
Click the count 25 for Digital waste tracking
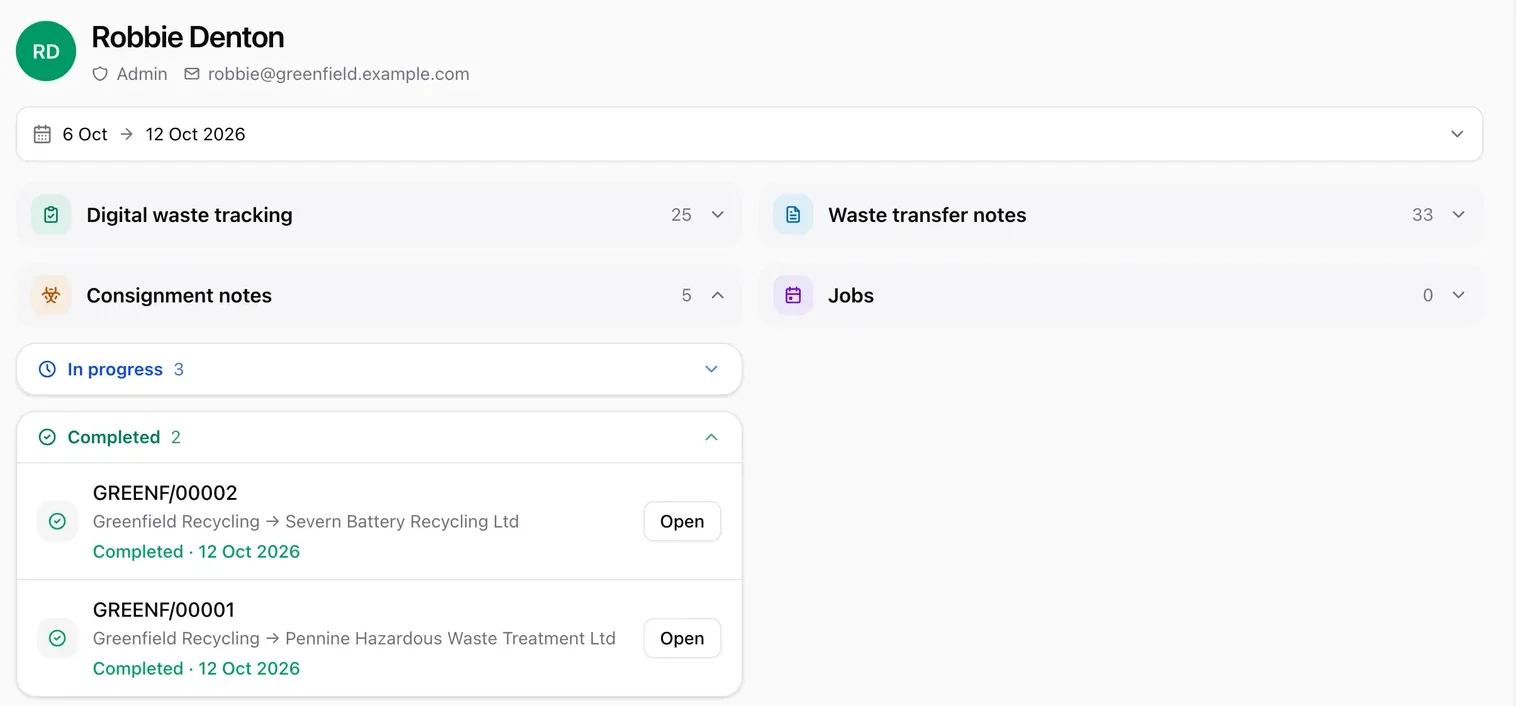[681, 215]
